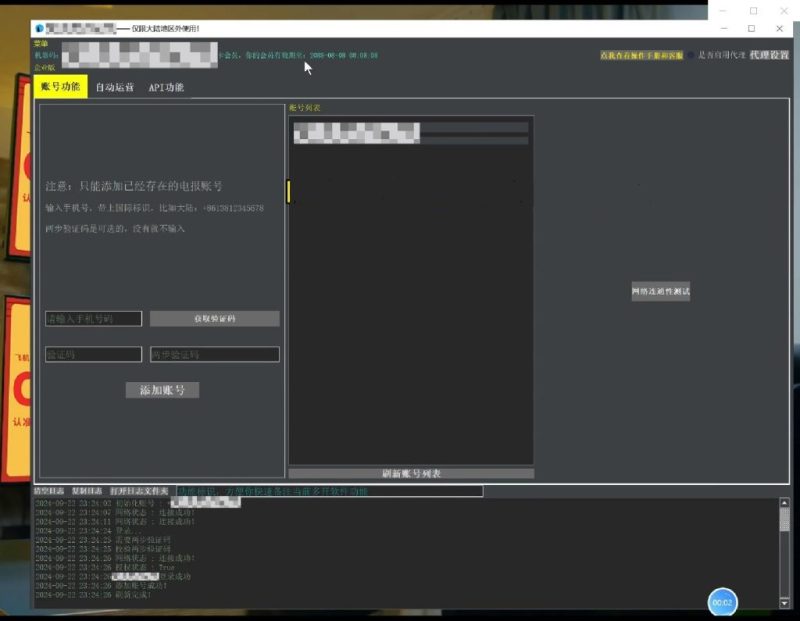Viewport: 800px width, 621px height.
Task: Run the 网络连通性测试 network test
Action: click(661, 290)
